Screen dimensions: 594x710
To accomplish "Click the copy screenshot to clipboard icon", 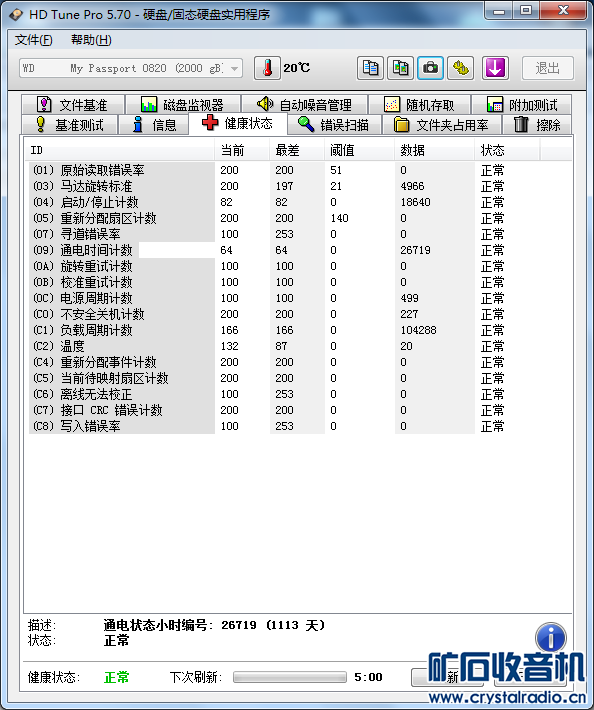I will [400, 68].
